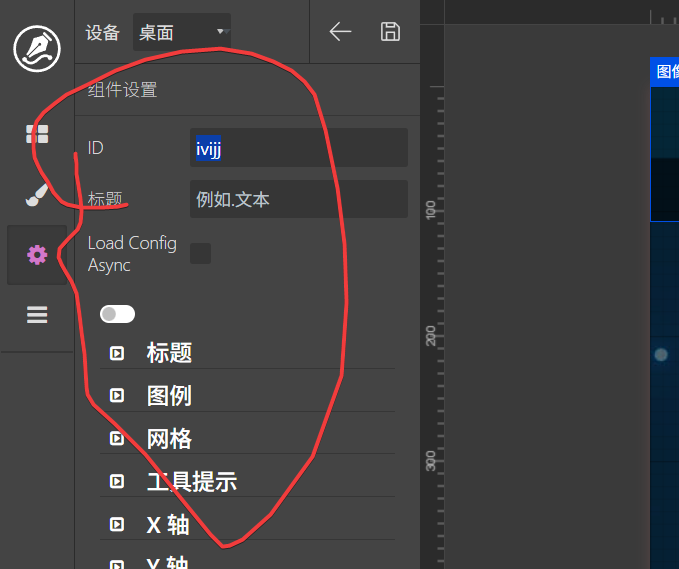Enable the Load Config Async checkbox
679x569 pixels.
tap(201, 253)
